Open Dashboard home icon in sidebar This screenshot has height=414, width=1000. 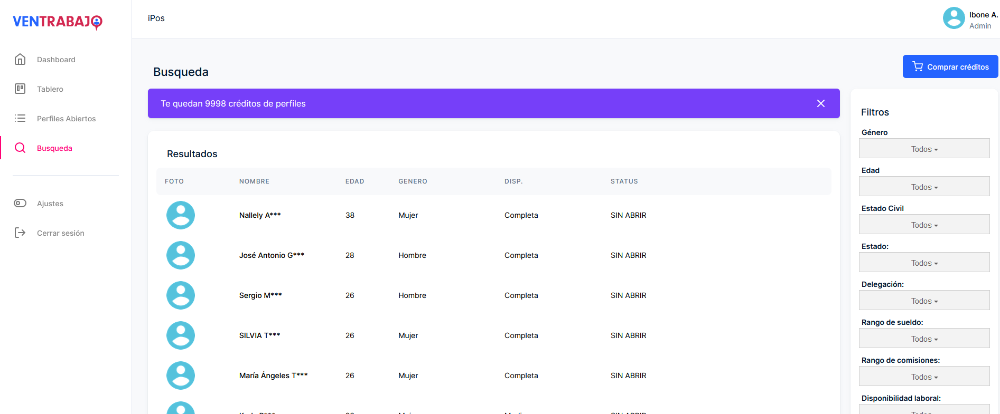(x=20, y=59)
